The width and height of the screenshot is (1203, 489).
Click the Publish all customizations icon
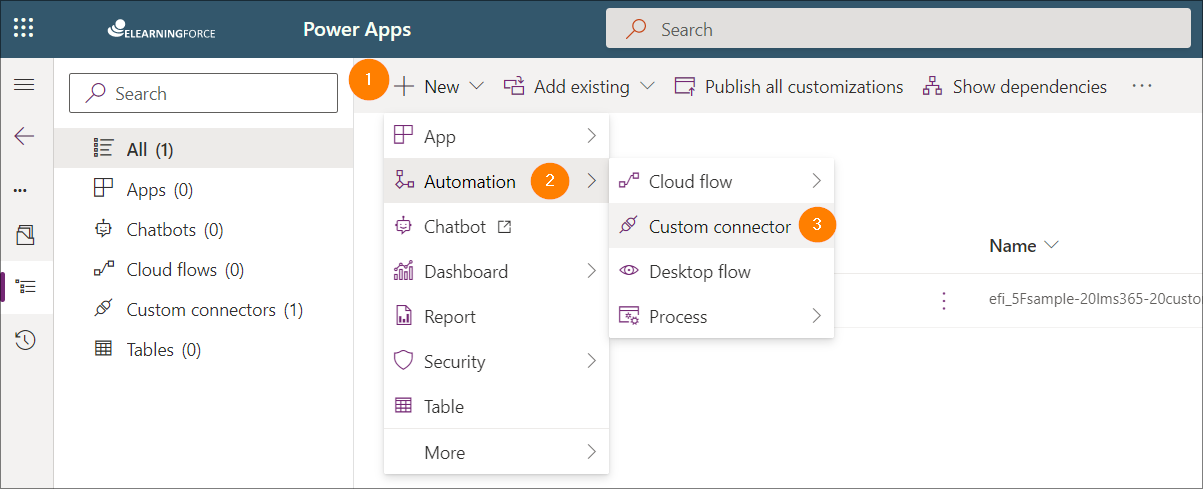tap(685, 87)
